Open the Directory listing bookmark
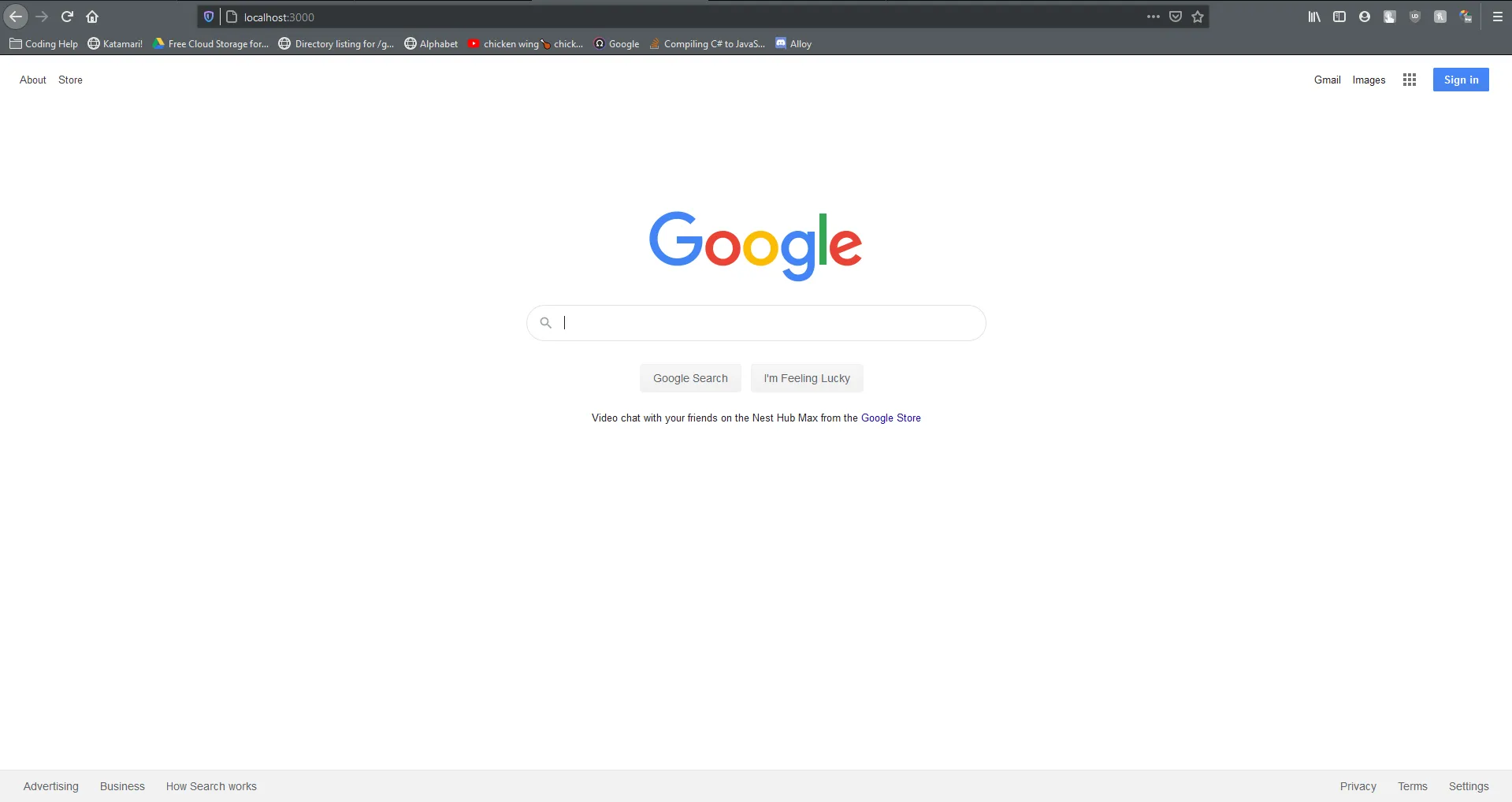1512x802 pixels. click(x=336, y=44)
